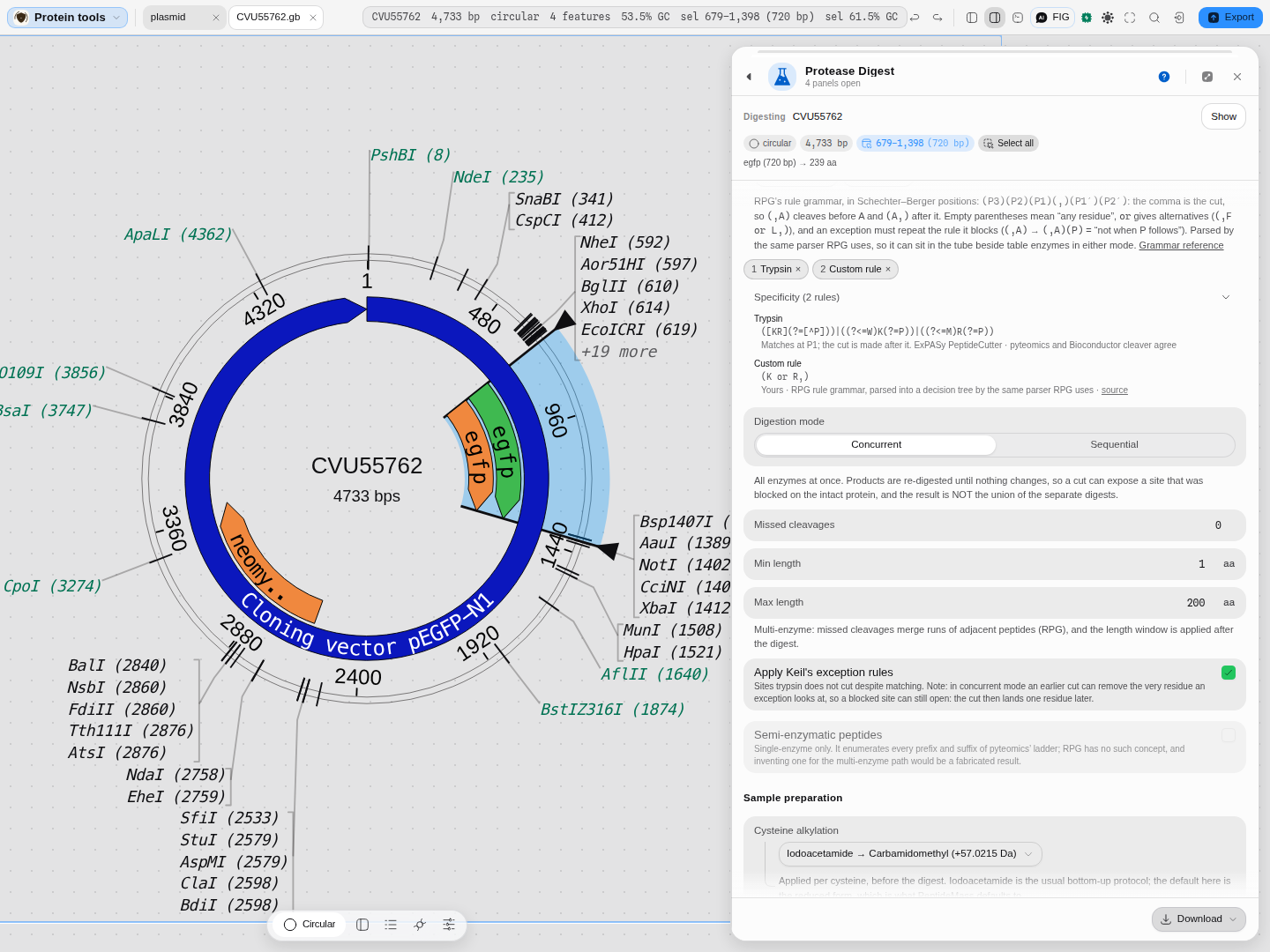
Task: Click the undo arrow in top toolbar
Action: point(915,18)
